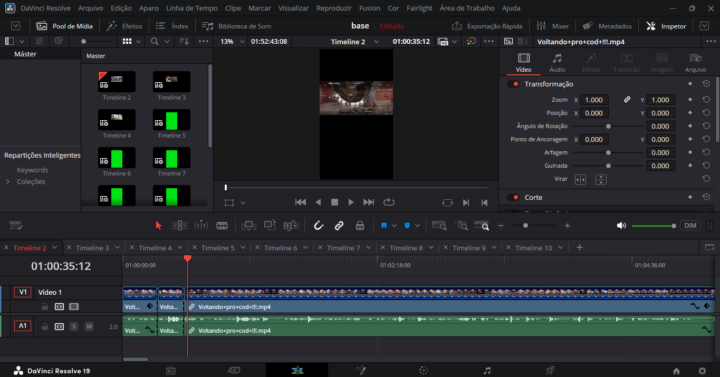
Task: Adjust the Ângulo de Rotação slider
Action: [x=608, y=126]
